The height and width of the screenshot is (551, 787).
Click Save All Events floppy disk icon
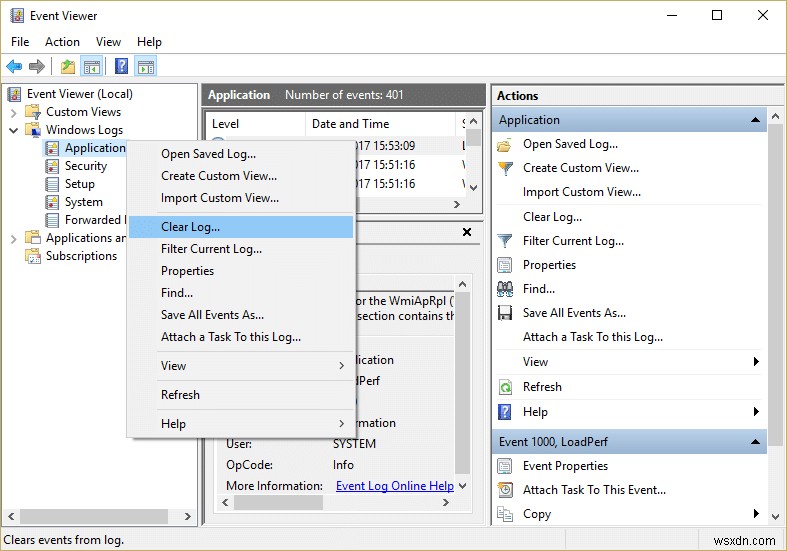(505, 313)
